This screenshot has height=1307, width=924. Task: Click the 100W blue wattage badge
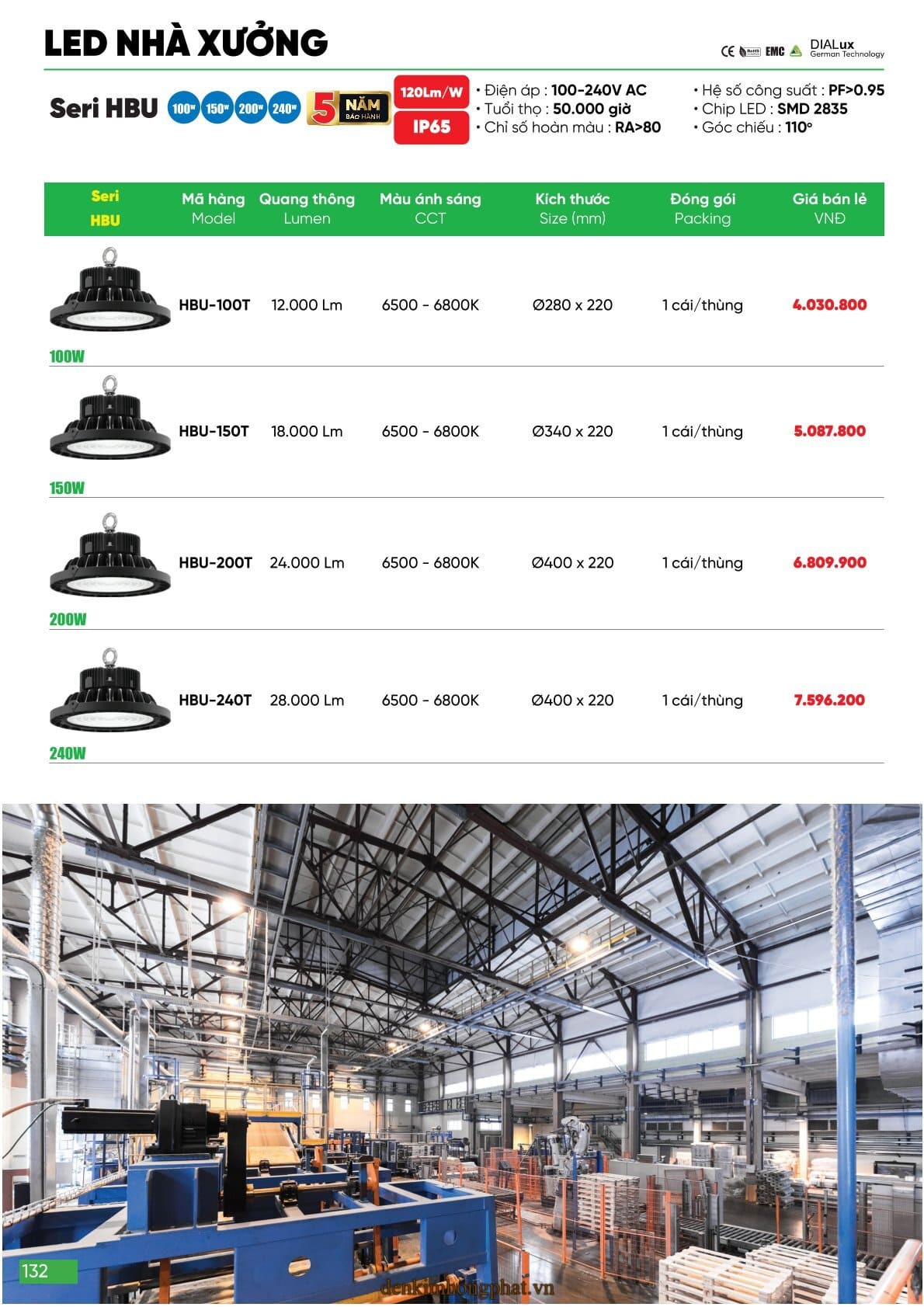click(183, 109)
